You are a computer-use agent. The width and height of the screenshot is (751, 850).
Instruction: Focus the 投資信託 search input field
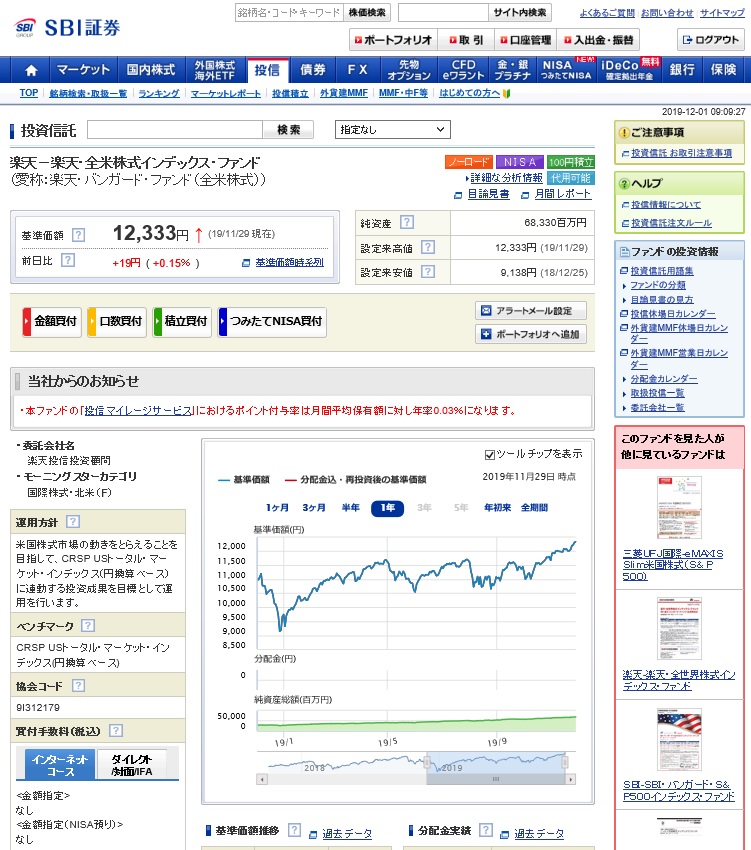pyautogui.click(x=175, y=130)
